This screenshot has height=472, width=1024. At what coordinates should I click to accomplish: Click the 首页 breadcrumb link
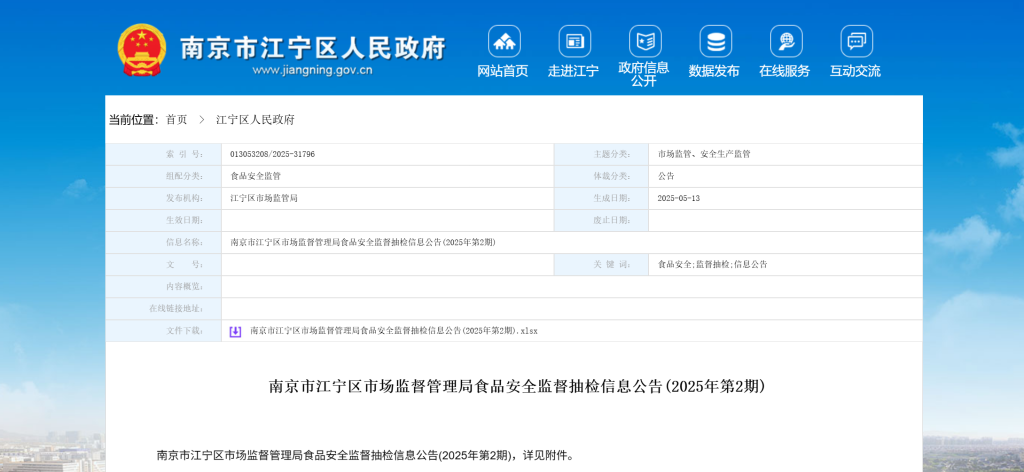pyautogui.click(x=176, y=120)
